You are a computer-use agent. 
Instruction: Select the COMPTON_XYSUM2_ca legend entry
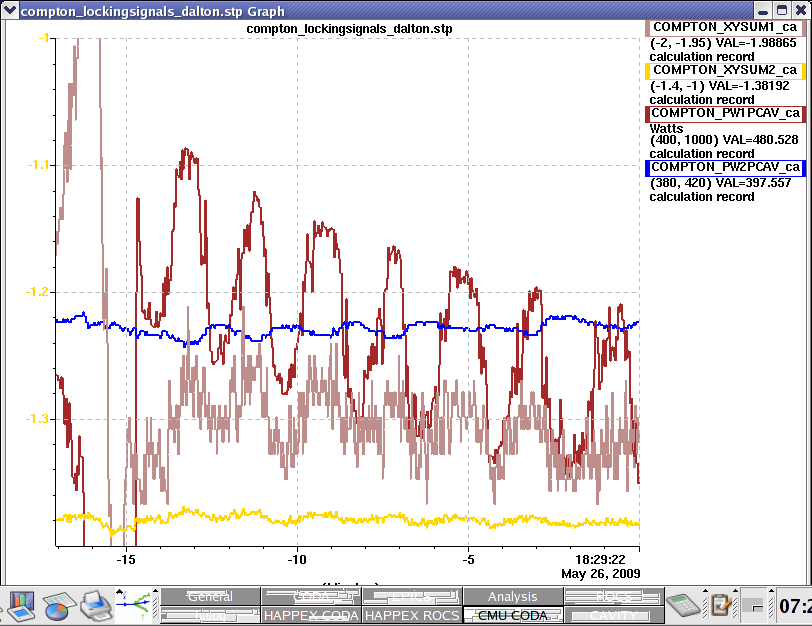(725, 71)
